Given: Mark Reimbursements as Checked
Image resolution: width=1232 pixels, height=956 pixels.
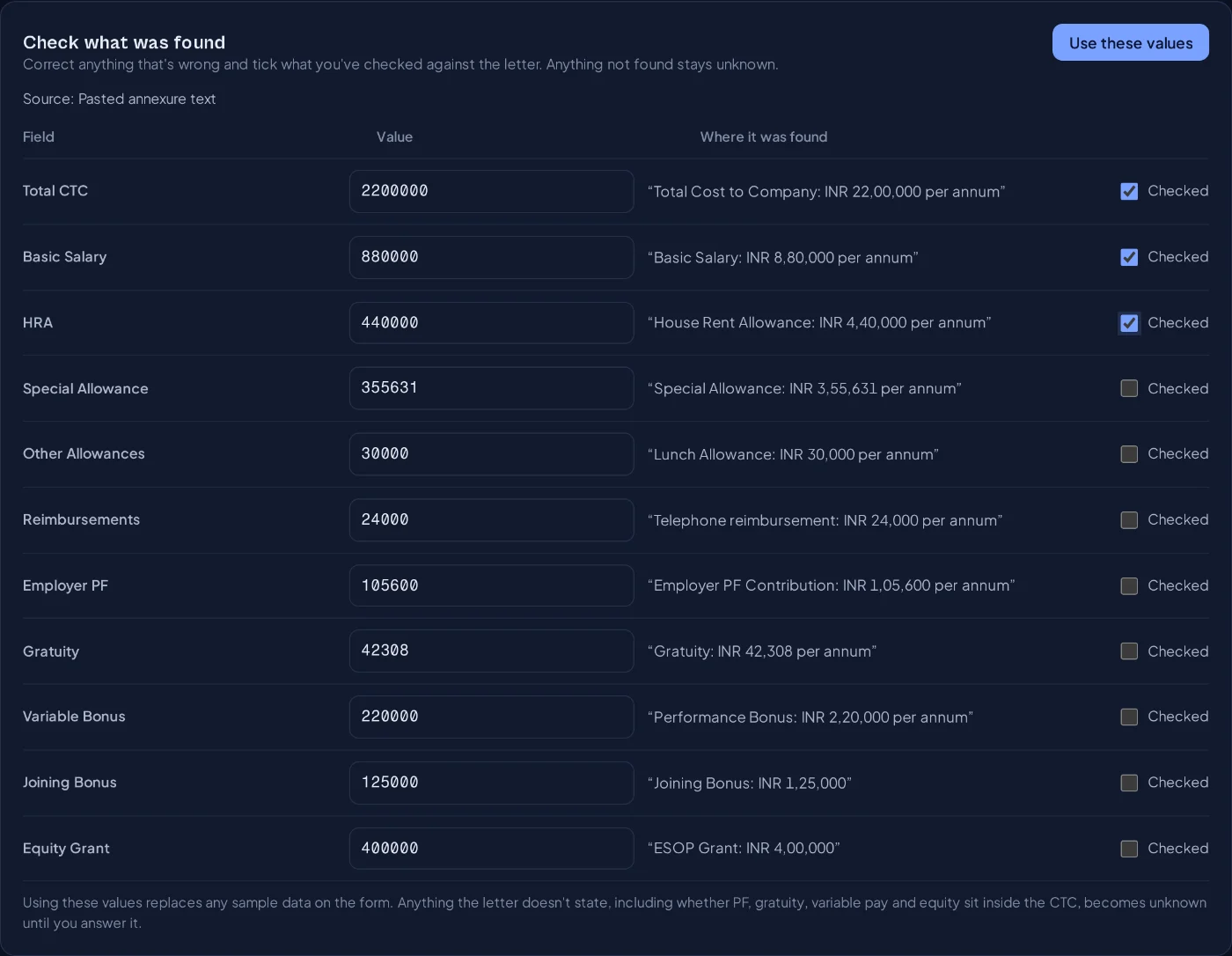Looking at the screenshot, I should pos(1129,520).
